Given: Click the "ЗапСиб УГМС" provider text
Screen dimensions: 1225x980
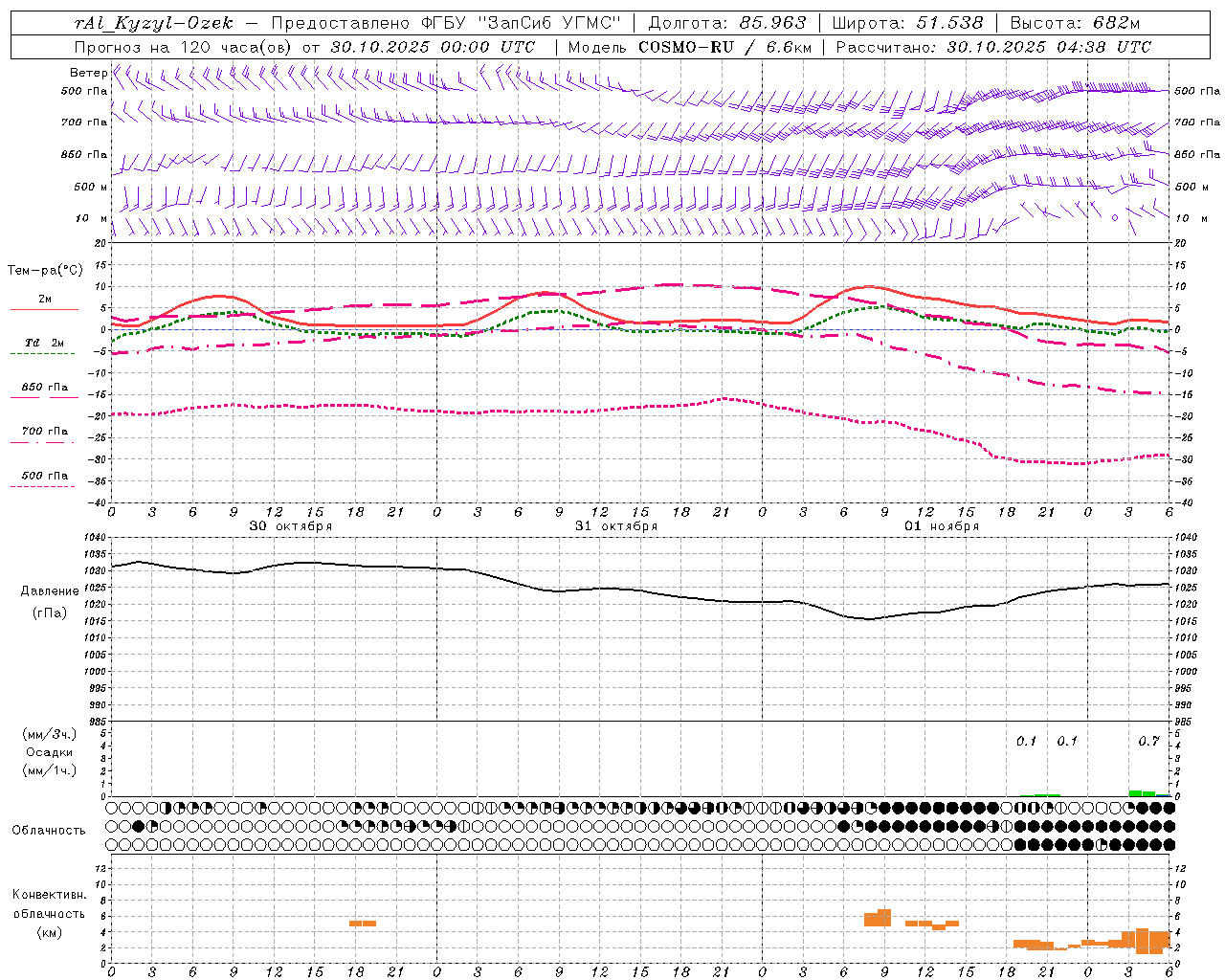Looking at the screenshot, I should [549, 23].
